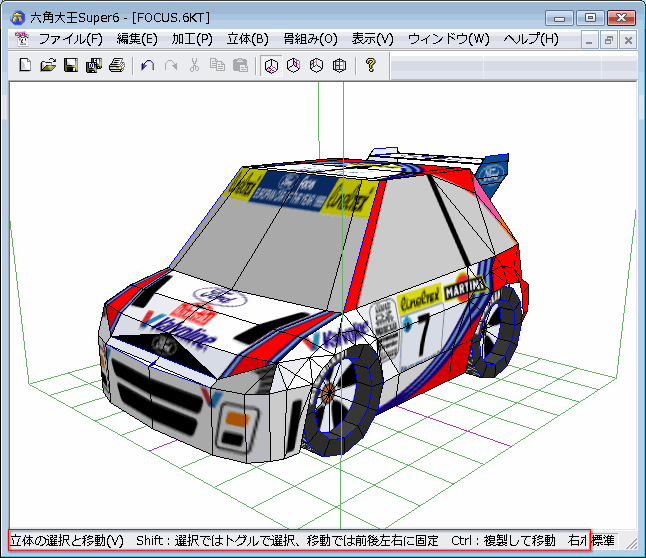Switch to the second cube view-mode icon
Screen dimensions: 646x558
pyautogui.click(x=293, y=66)
